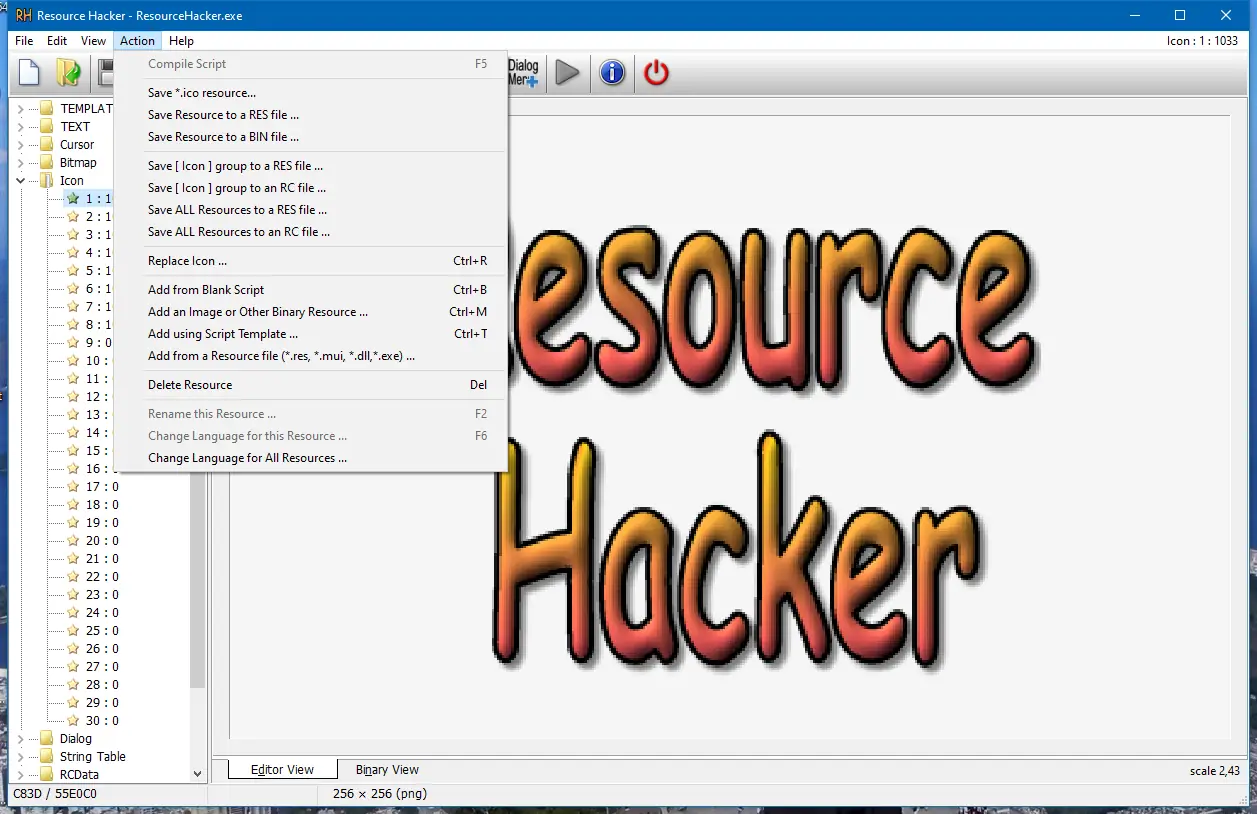Expand the RCData tree node
The image size is (1257, 814).
20,775
